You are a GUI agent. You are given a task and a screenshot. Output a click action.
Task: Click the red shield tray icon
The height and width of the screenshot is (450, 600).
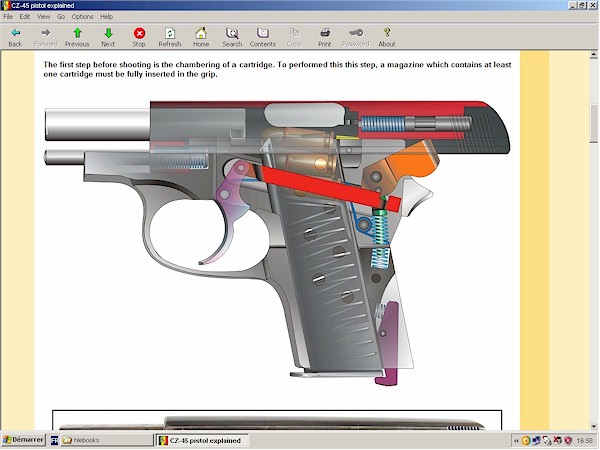pos(568,441)
